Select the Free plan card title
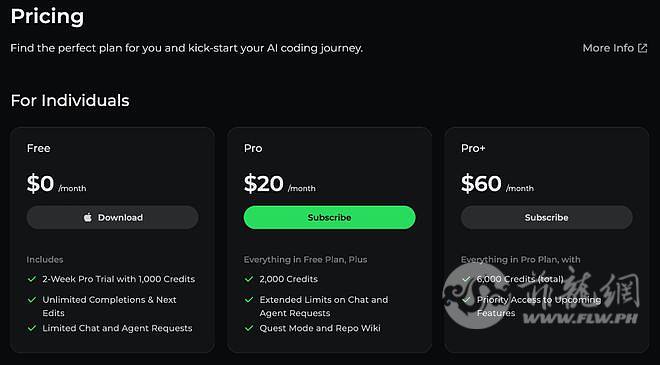This screenshot has height=365, width=660. click(38, 148)
